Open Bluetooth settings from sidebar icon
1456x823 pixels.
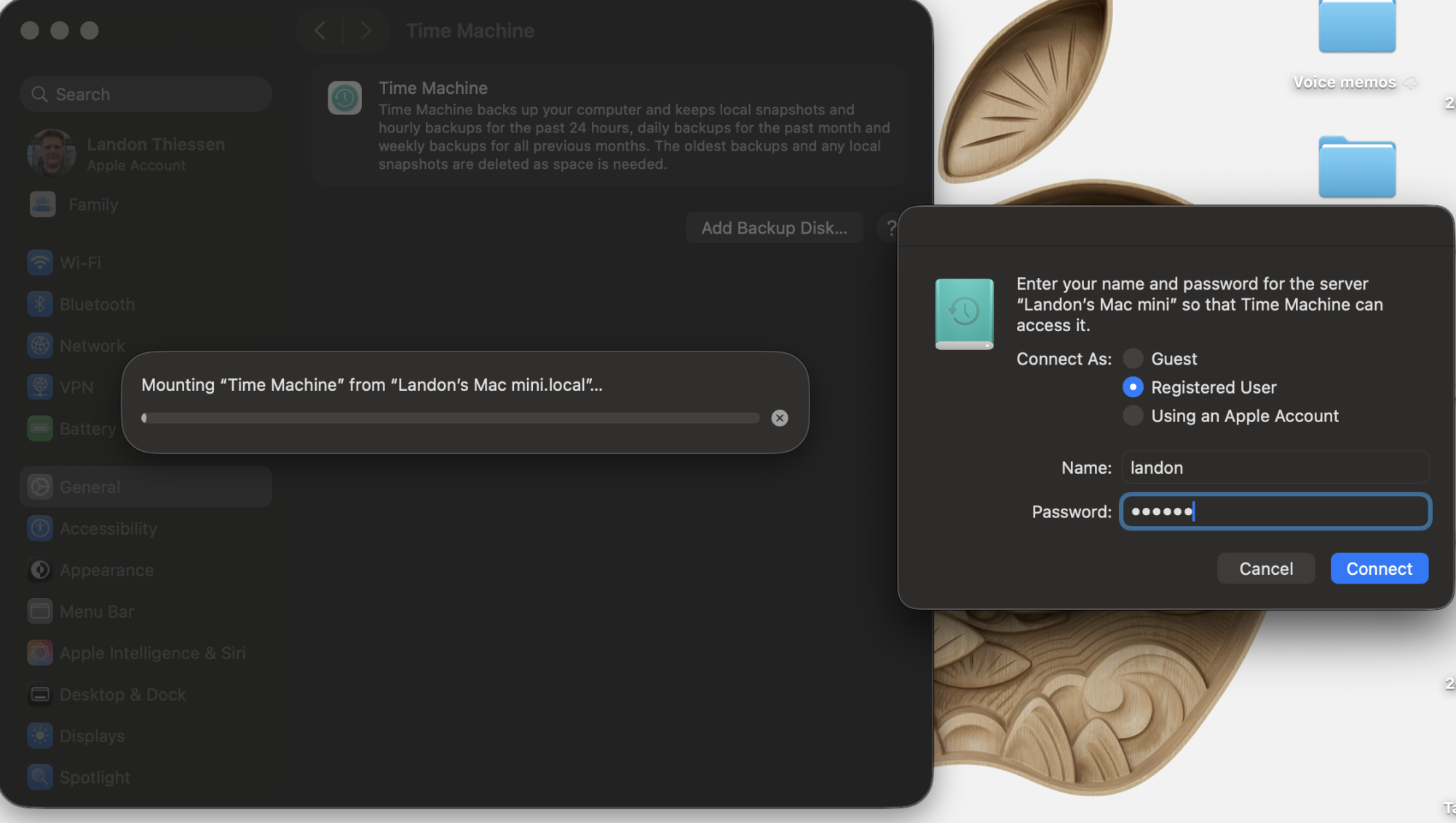[40, 304]
